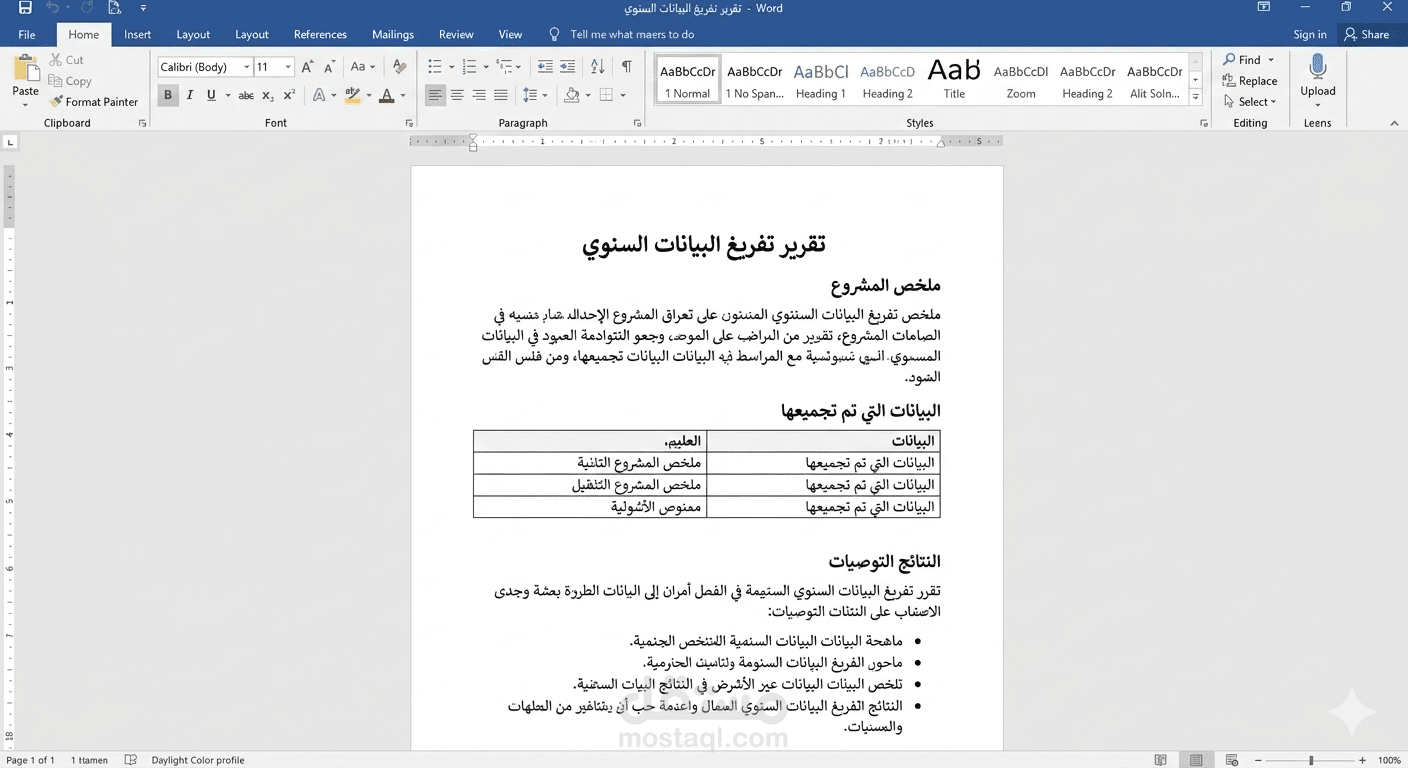Image resolution: width=1408 pixels, height=768 pixels.
Task: Expand the Change Case Aa menu
Action: [x=363, y=67]
